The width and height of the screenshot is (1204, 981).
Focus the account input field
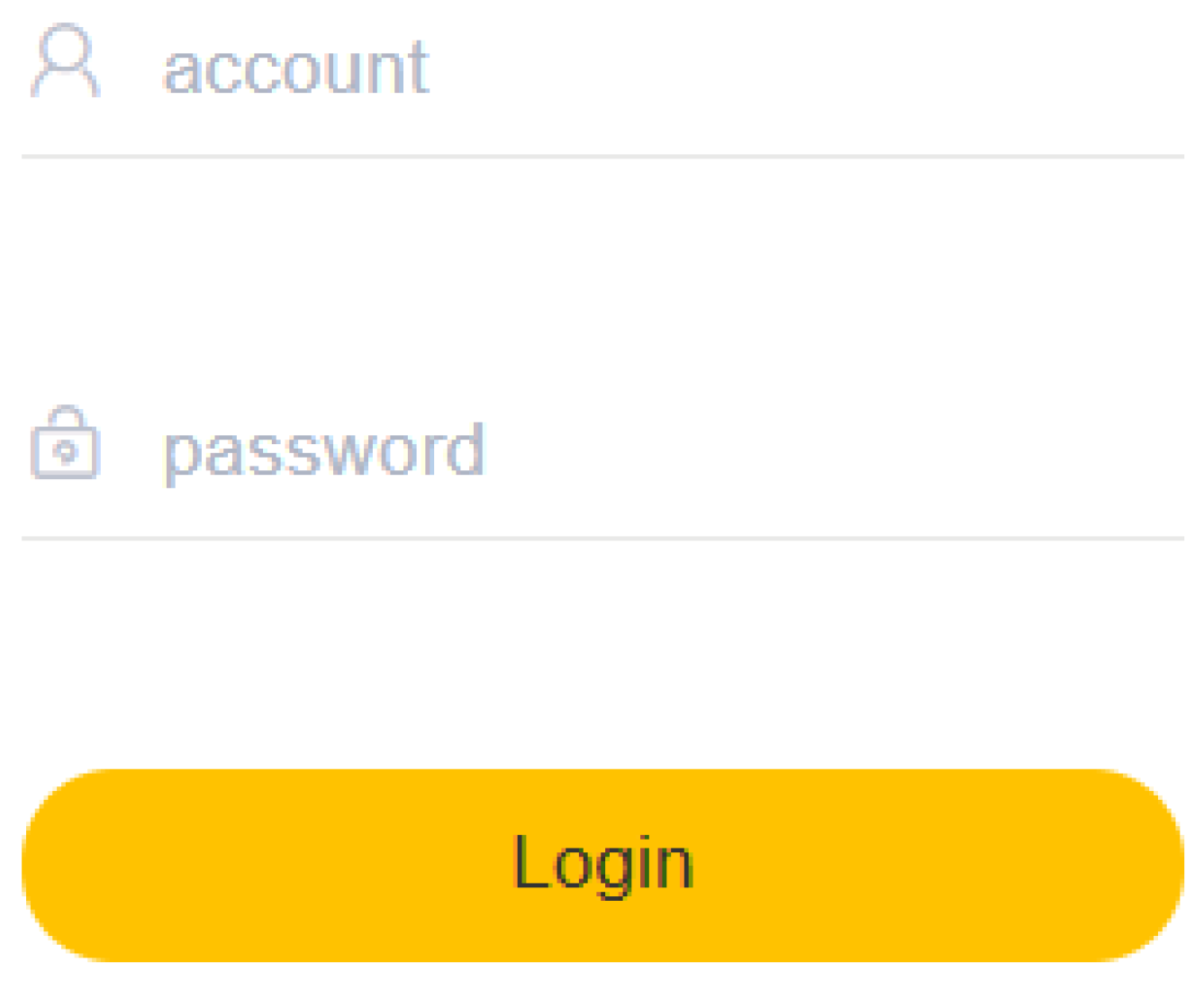602,78
